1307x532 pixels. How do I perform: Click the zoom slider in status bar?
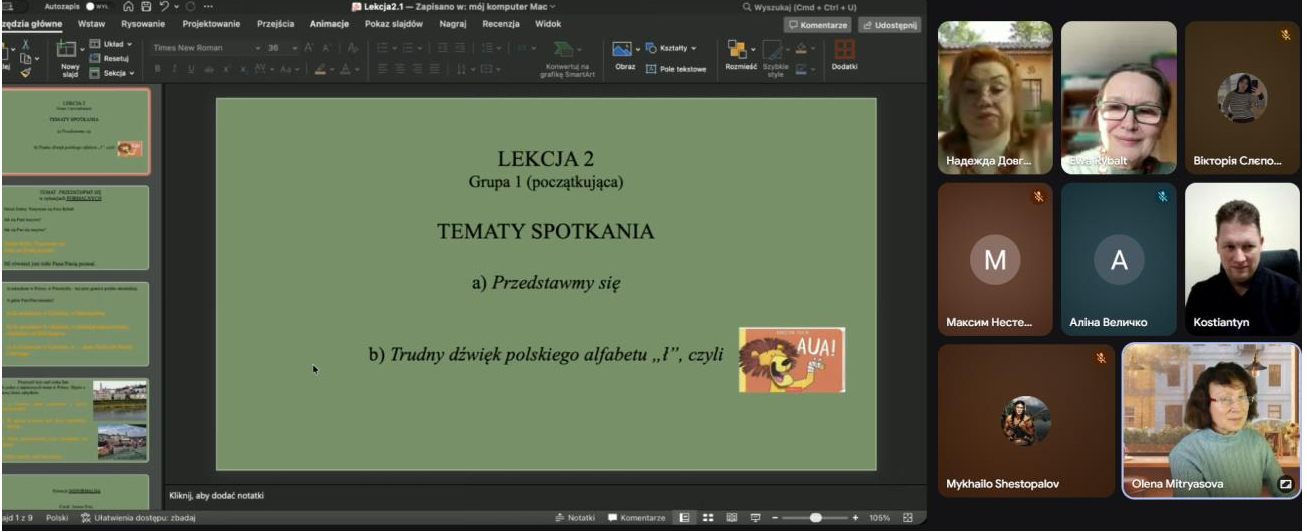click(x=816, y=518)
